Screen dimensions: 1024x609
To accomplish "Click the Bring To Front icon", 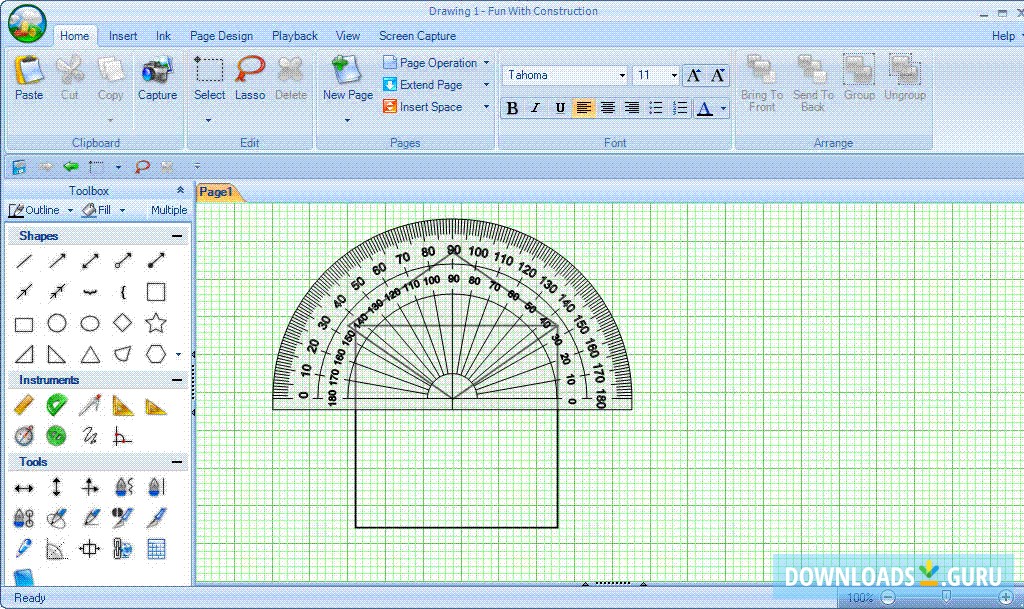I will point(761,70).
